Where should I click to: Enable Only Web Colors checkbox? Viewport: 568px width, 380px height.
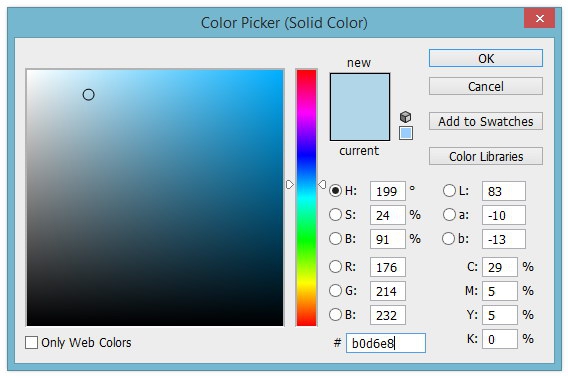32,342
